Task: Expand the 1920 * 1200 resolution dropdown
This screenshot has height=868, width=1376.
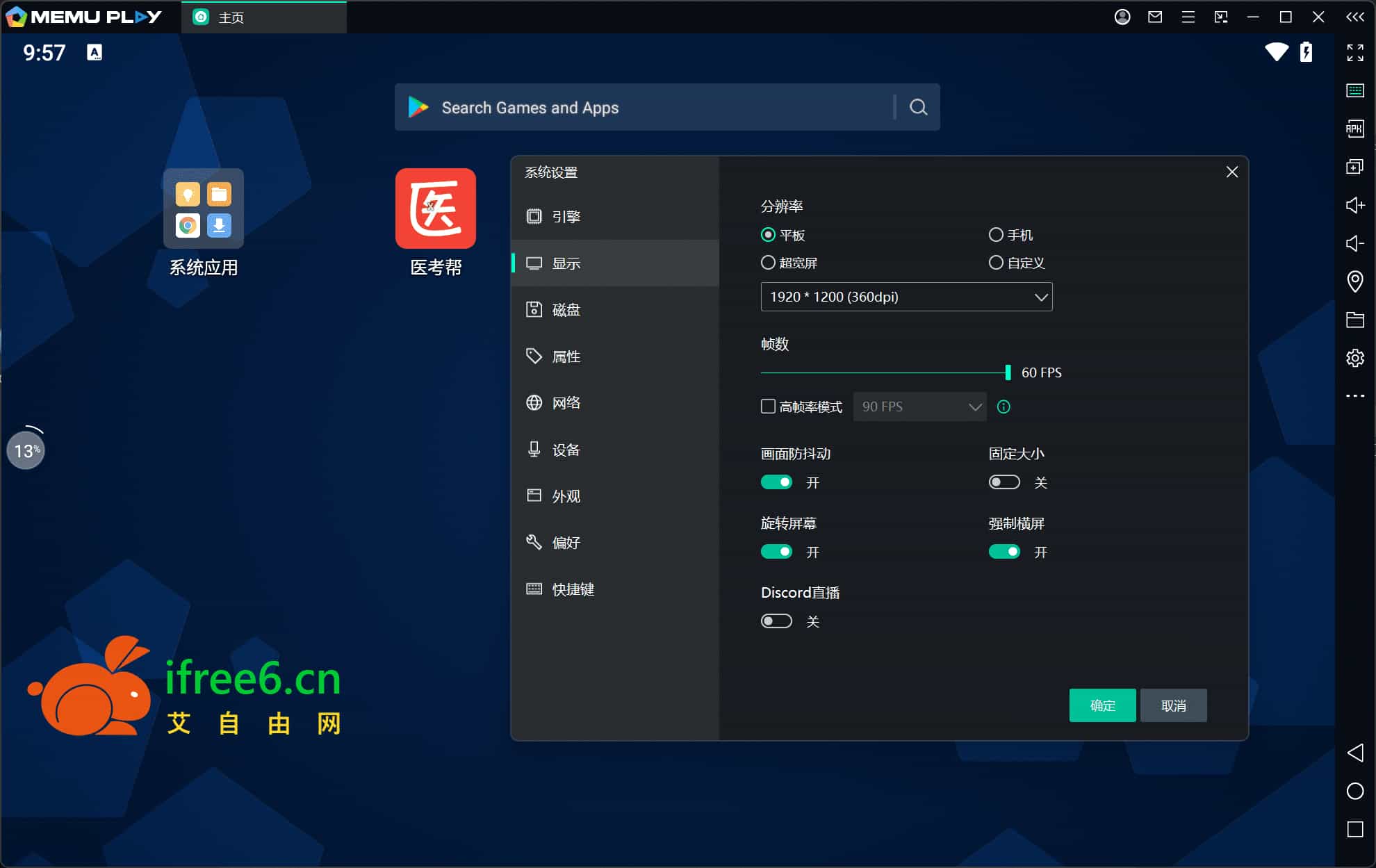Action: click(906, 297)
